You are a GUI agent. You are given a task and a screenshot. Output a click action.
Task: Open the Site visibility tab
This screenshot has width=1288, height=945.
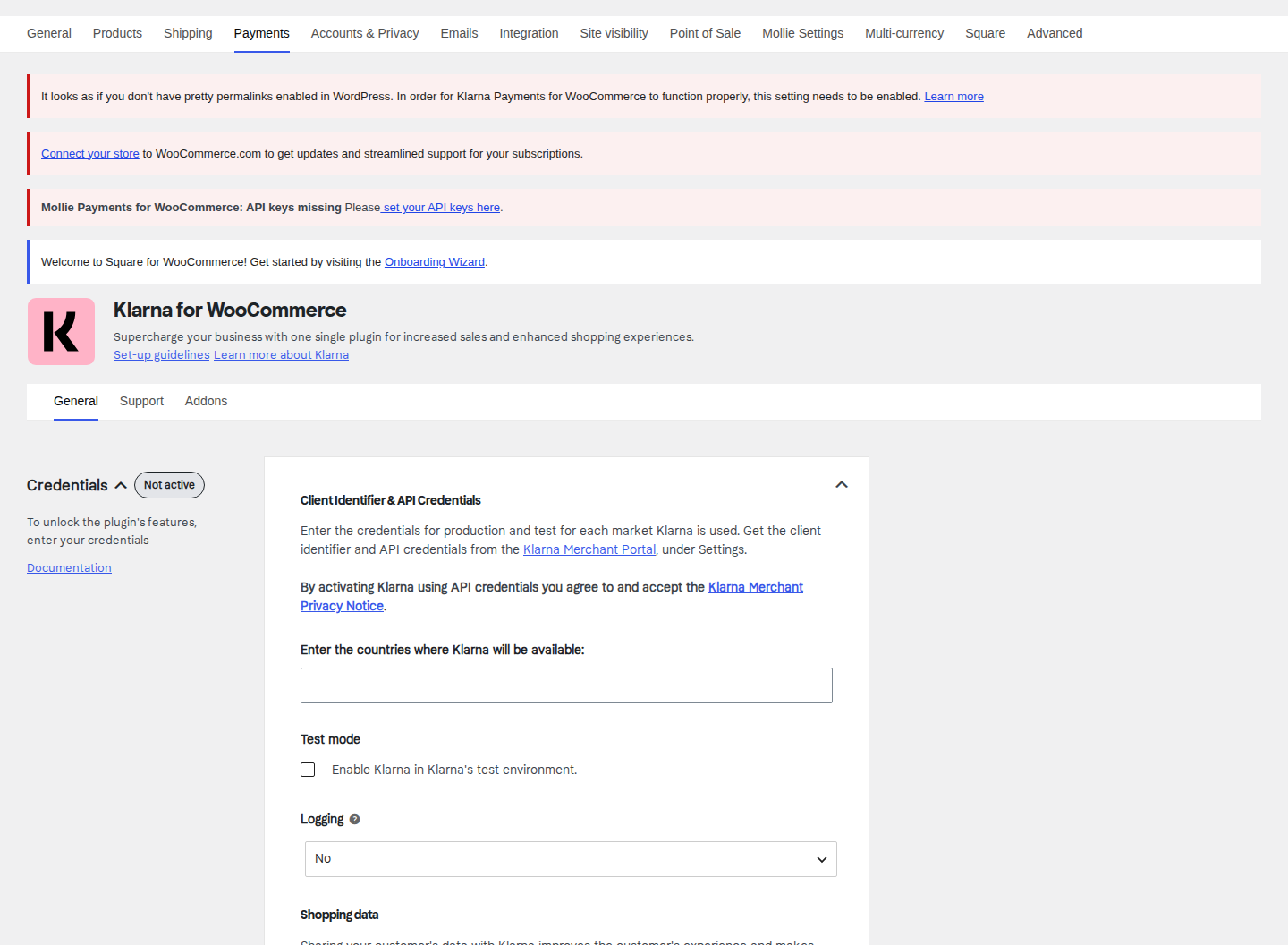tap(614, 33)
